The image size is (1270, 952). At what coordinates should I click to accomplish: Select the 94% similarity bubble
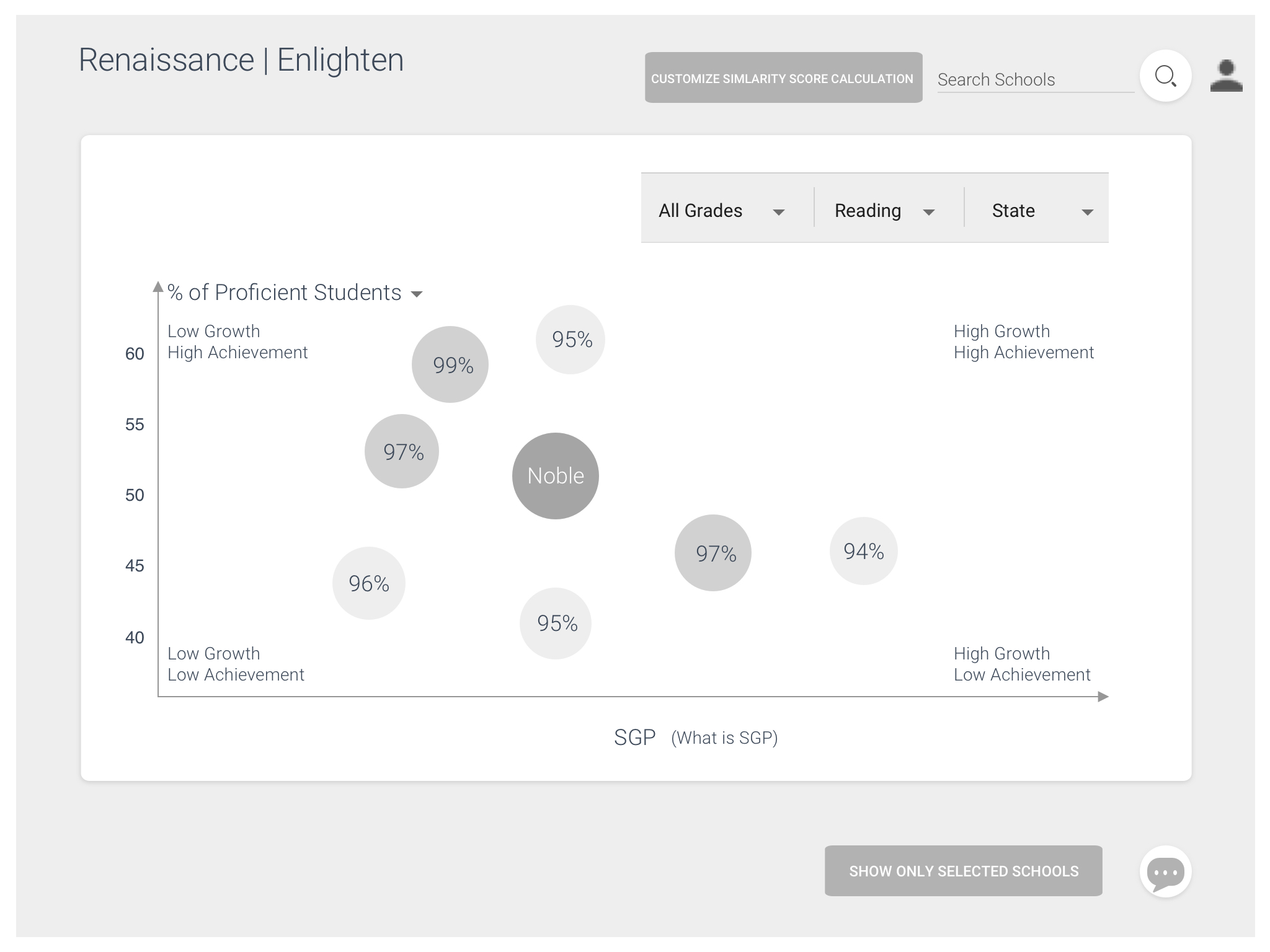864,551
